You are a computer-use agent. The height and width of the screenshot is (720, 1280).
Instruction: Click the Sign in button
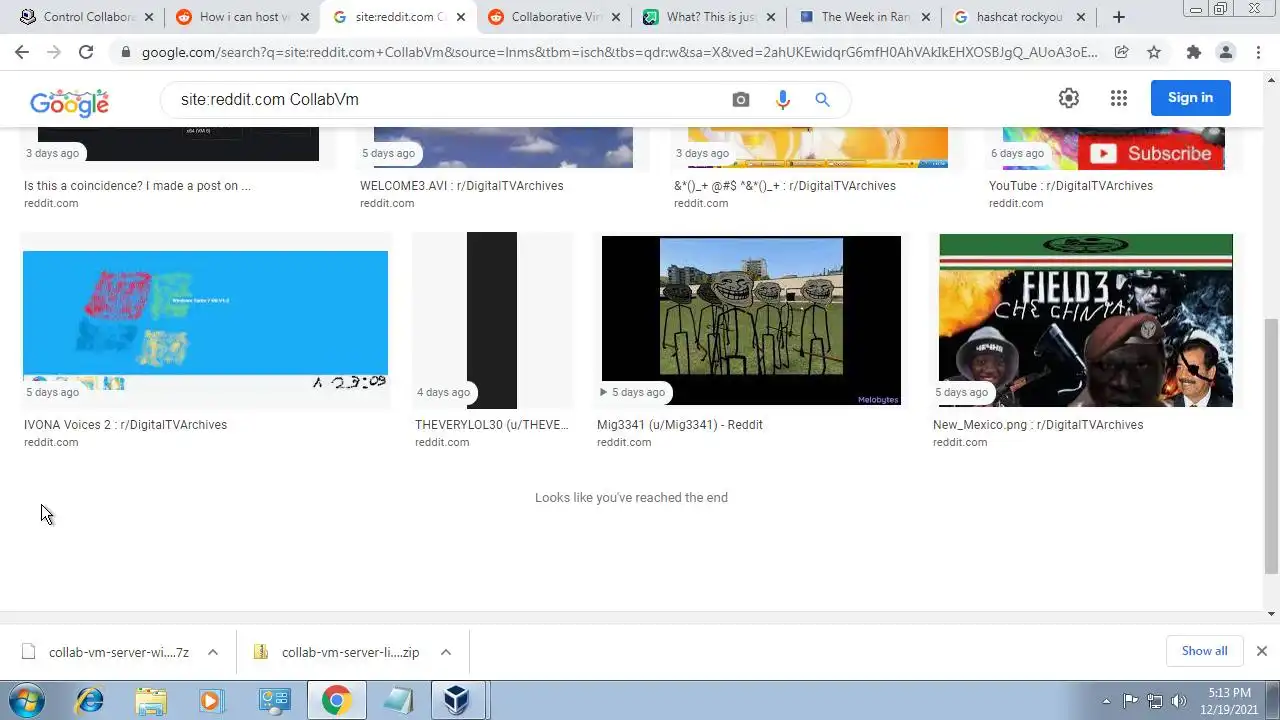coord(1190,98)
